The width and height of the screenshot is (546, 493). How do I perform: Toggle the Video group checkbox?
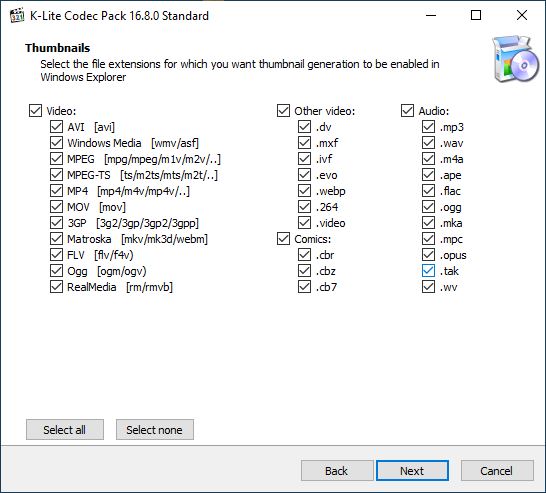click(x=36, y=111)
